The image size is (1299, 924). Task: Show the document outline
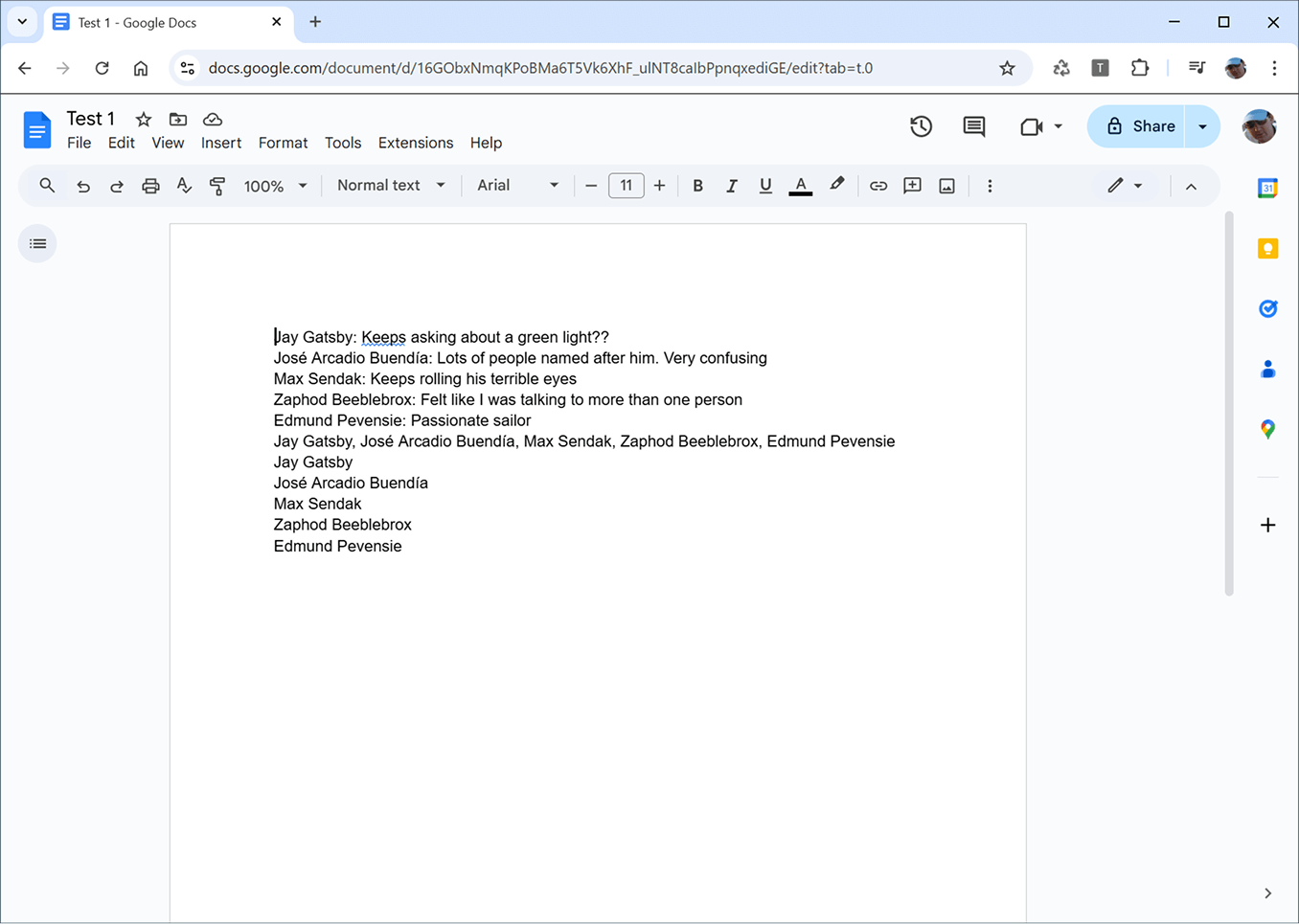point(37,244)
